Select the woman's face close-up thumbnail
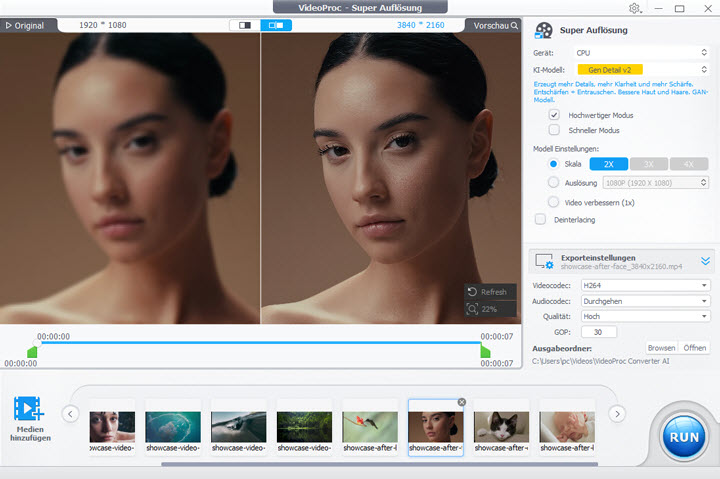720x479 pixels. 112,427
